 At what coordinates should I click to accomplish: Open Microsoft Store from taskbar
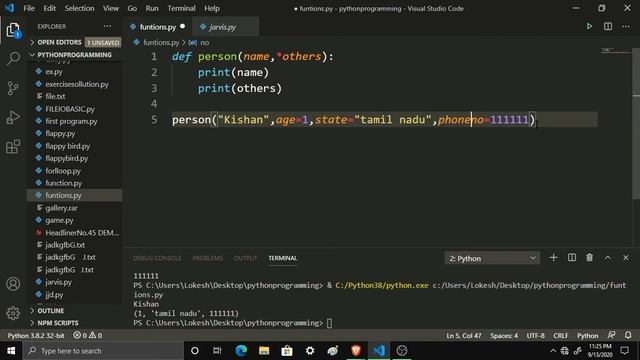(x=287, y=351)
